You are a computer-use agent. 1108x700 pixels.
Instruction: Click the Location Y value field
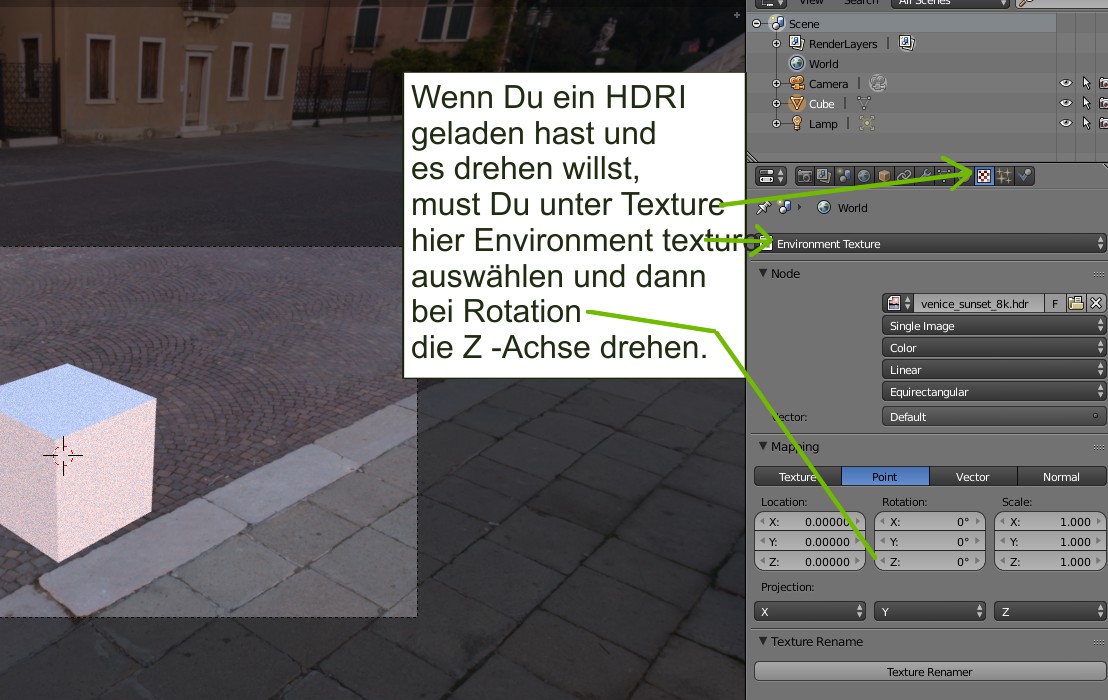click(810, 542)
